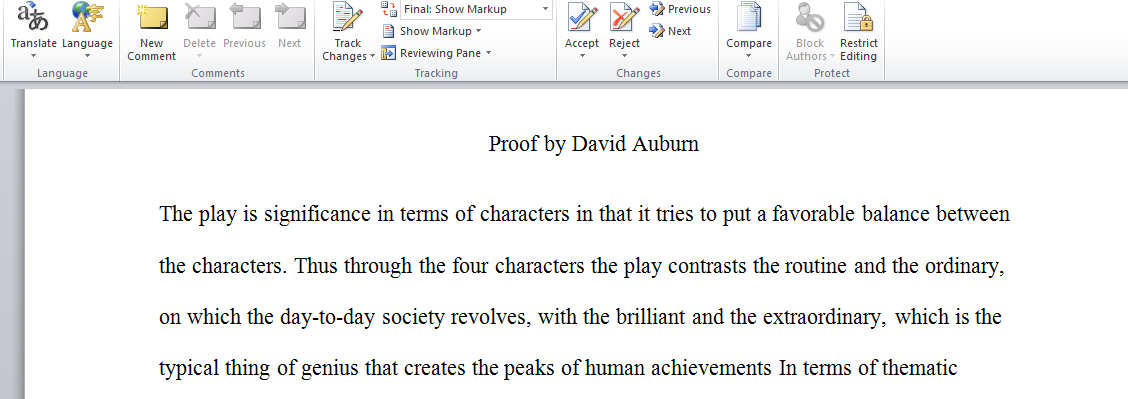Screen dimensions: 1128x399
Task: Click the Changes group label
Action: [638, 73]
